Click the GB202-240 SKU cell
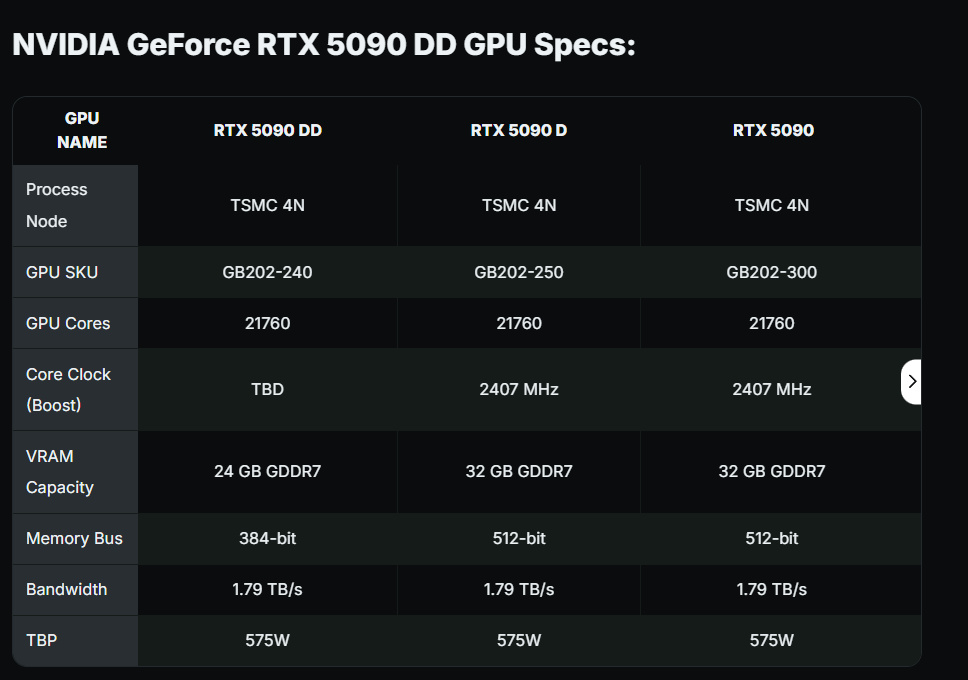The image size is (968, 680). [x=267, y=272]
